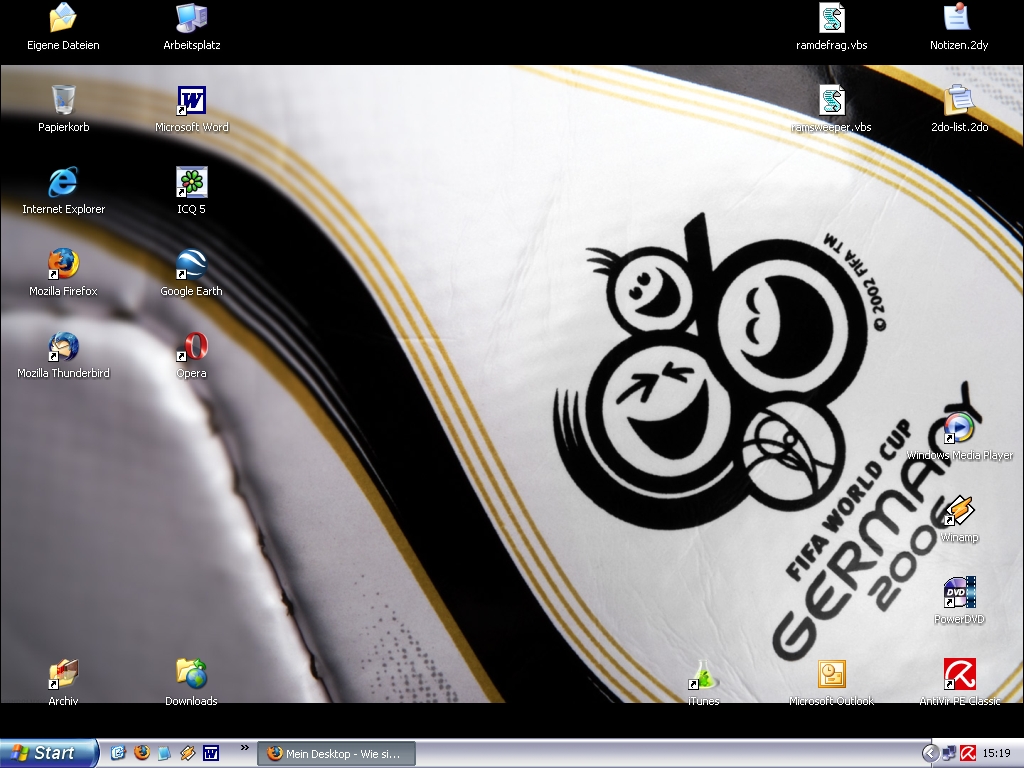Screen dimensions: 1024x768
Task: Click the Opera browser desktop icon
Action: click(191, 347)
